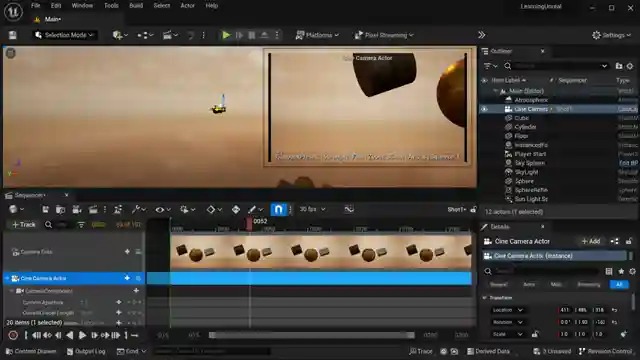
Task: Open the Sequencer Curve Editor icon
Action: [x=349, y=209]
